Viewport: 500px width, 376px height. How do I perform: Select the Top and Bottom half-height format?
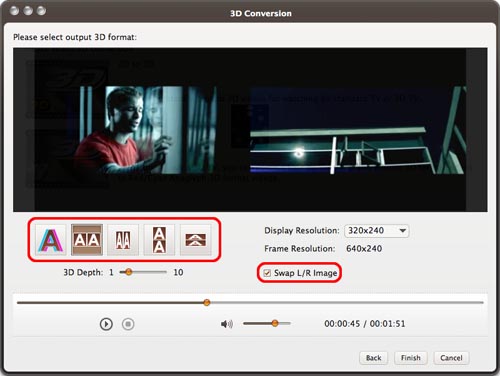pyautogui.click(x=195, y=240)
